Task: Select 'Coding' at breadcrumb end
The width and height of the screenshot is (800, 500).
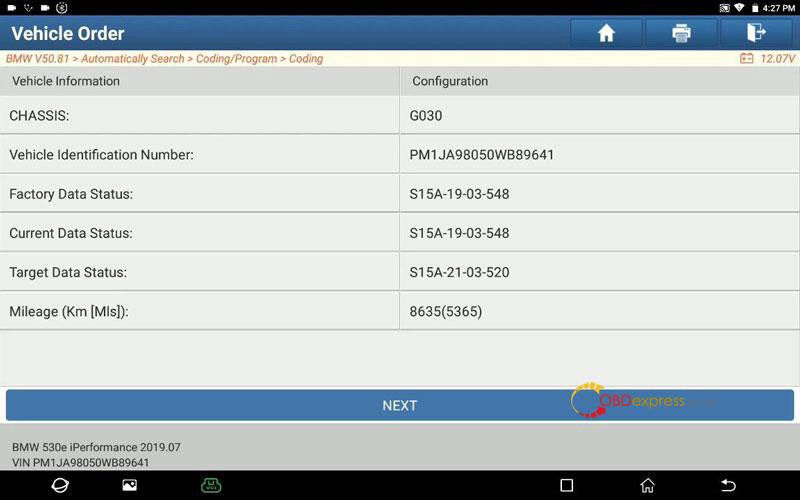Action: pyautogui.click(x=306, y=59)
